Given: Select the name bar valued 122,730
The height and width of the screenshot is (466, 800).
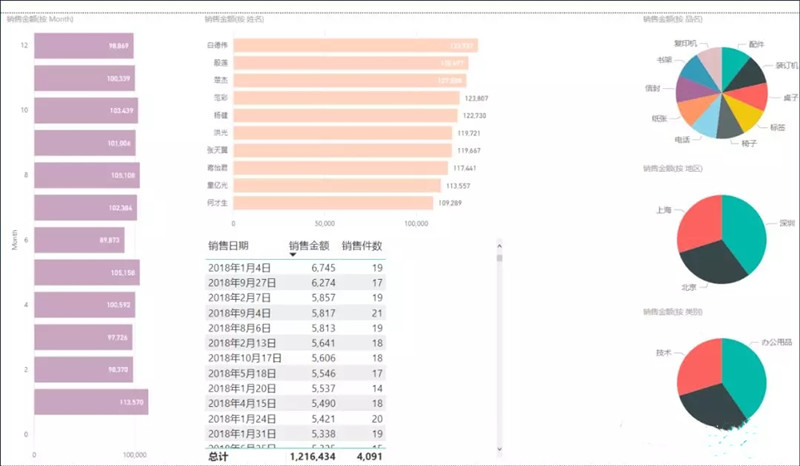Looking at the screenshot, I should click(345, 115).
